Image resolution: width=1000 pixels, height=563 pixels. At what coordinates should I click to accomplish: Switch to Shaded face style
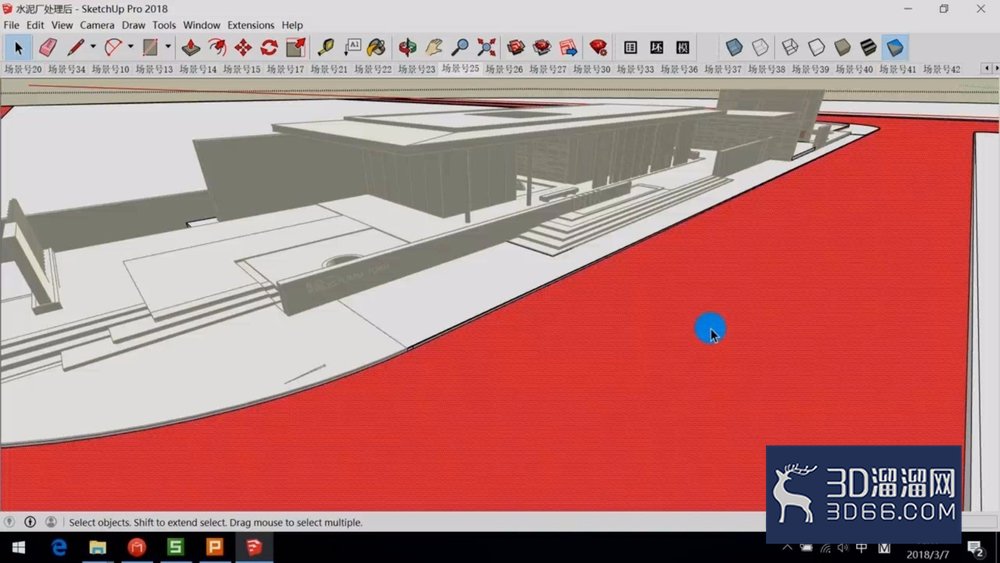coord(842,47)
